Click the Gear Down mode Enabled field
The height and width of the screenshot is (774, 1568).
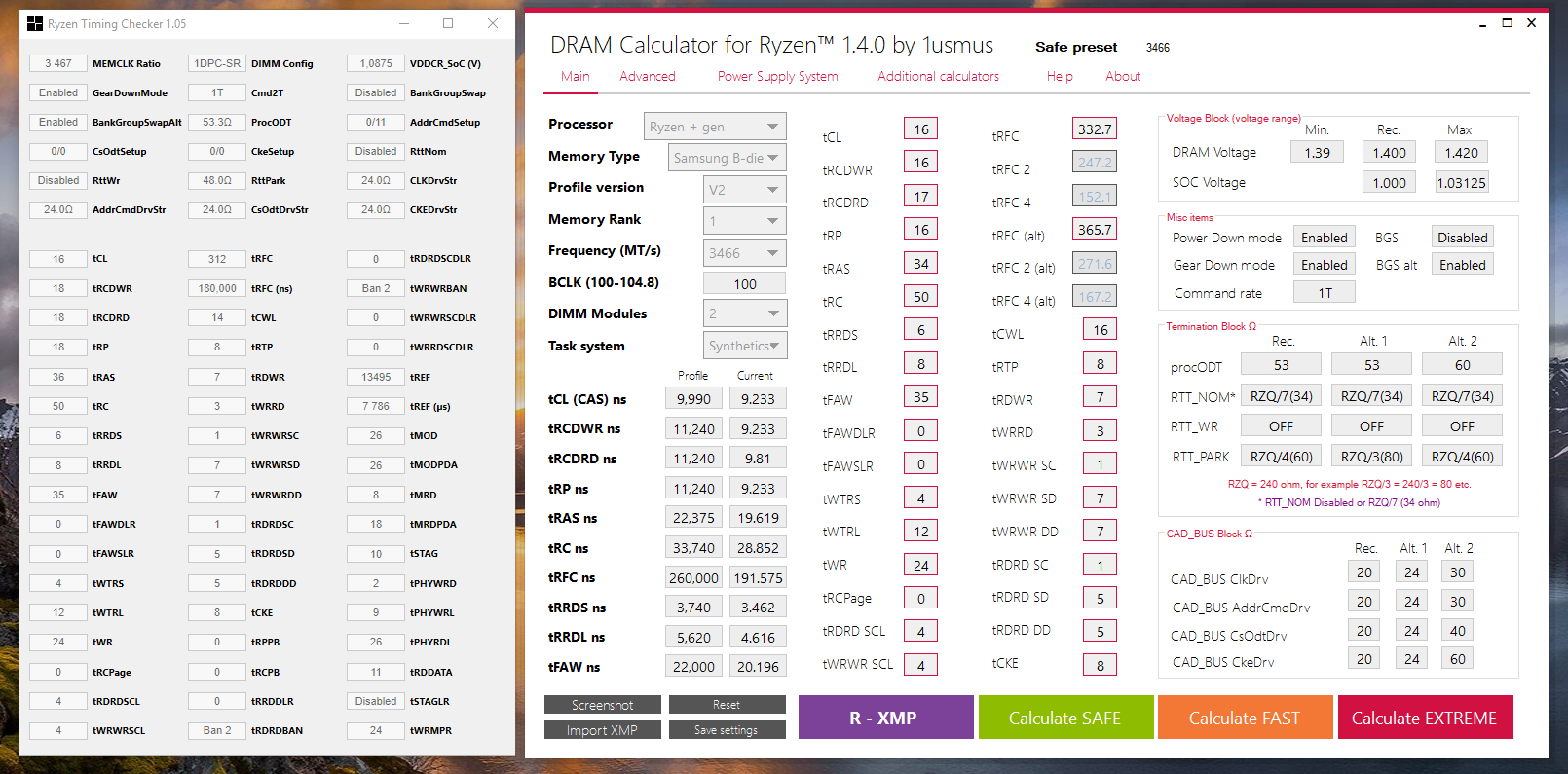point(1325,264)
